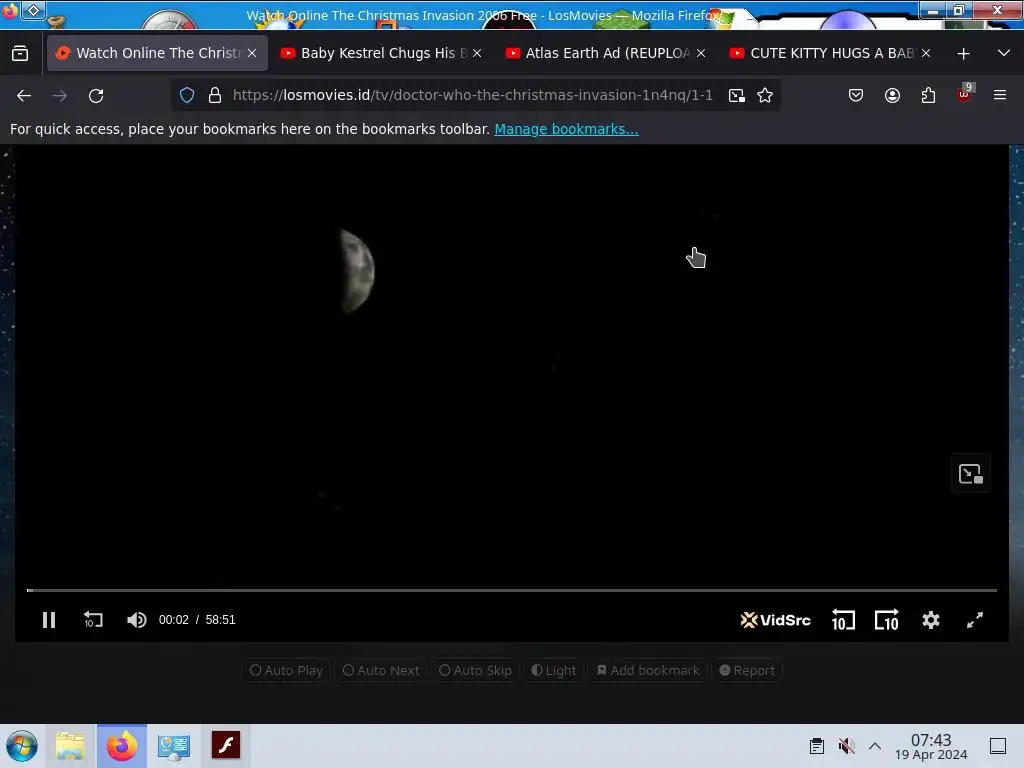Screen dimensions: 1024x768
Task: Open player settings gear
Action: [x=931, y=620]
